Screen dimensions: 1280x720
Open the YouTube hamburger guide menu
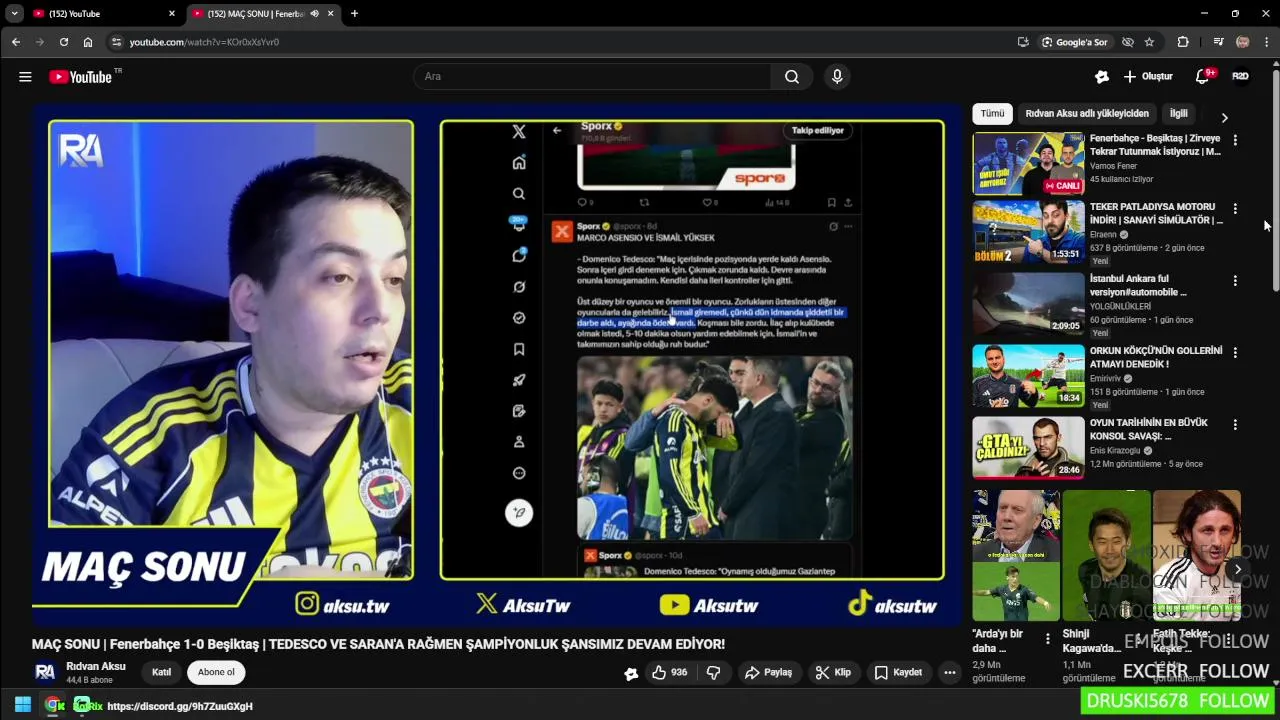point(25,77)
